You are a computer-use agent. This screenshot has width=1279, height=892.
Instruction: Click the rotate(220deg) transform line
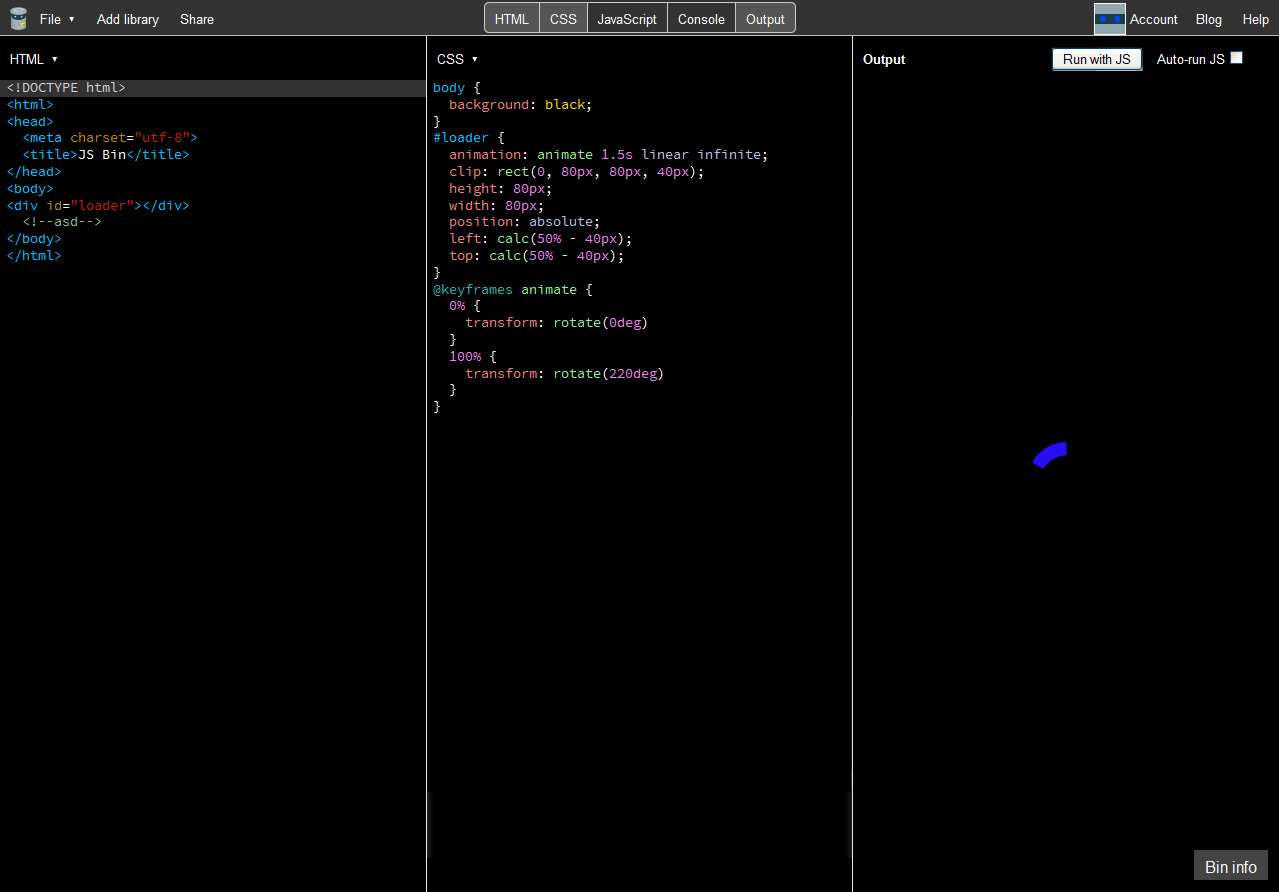[x=565, y=373]
